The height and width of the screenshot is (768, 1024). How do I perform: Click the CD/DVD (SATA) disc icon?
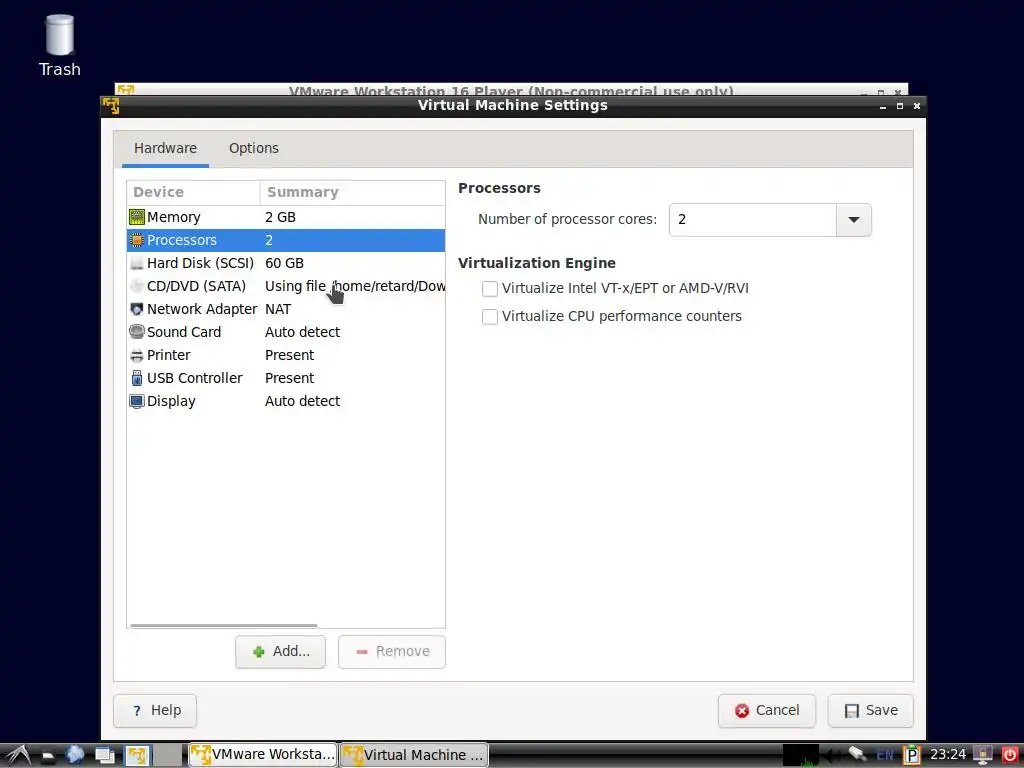(136, 286)
